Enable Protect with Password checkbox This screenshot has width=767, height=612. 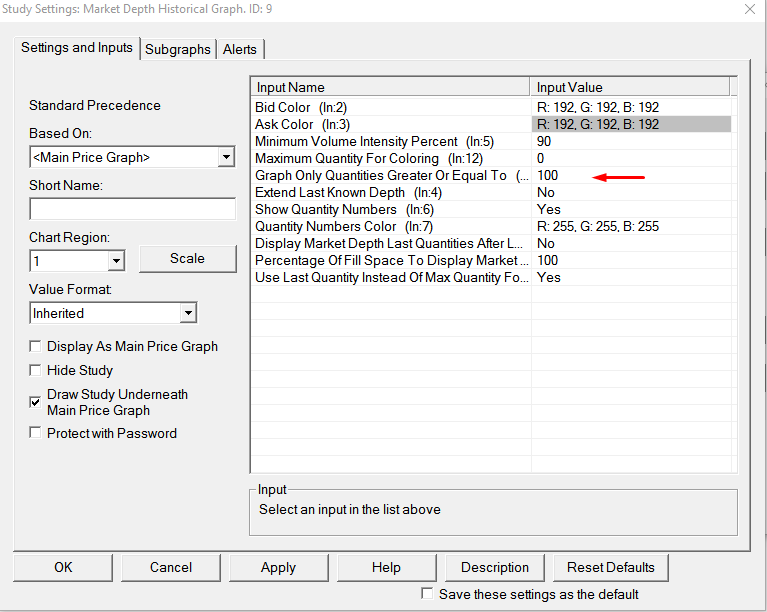[x=35, y=433]
